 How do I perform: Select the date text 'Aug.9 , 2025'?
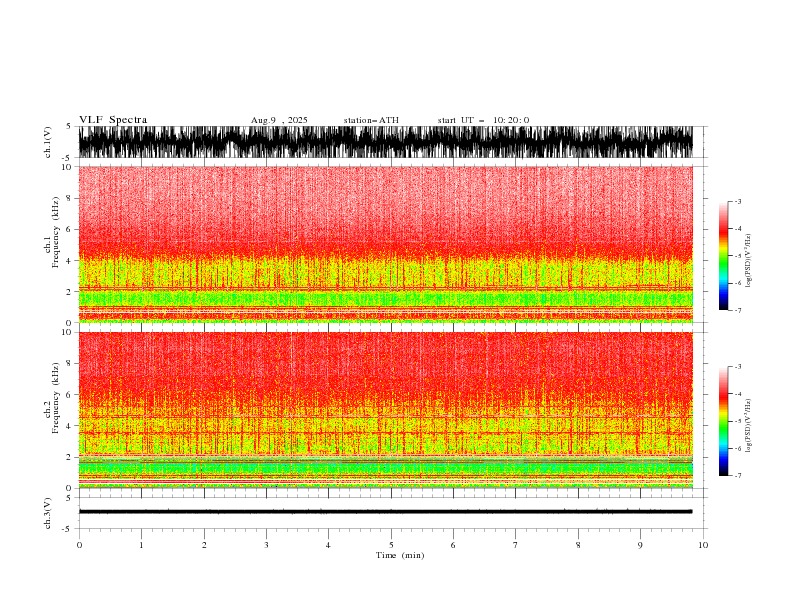tap(279, 120)
